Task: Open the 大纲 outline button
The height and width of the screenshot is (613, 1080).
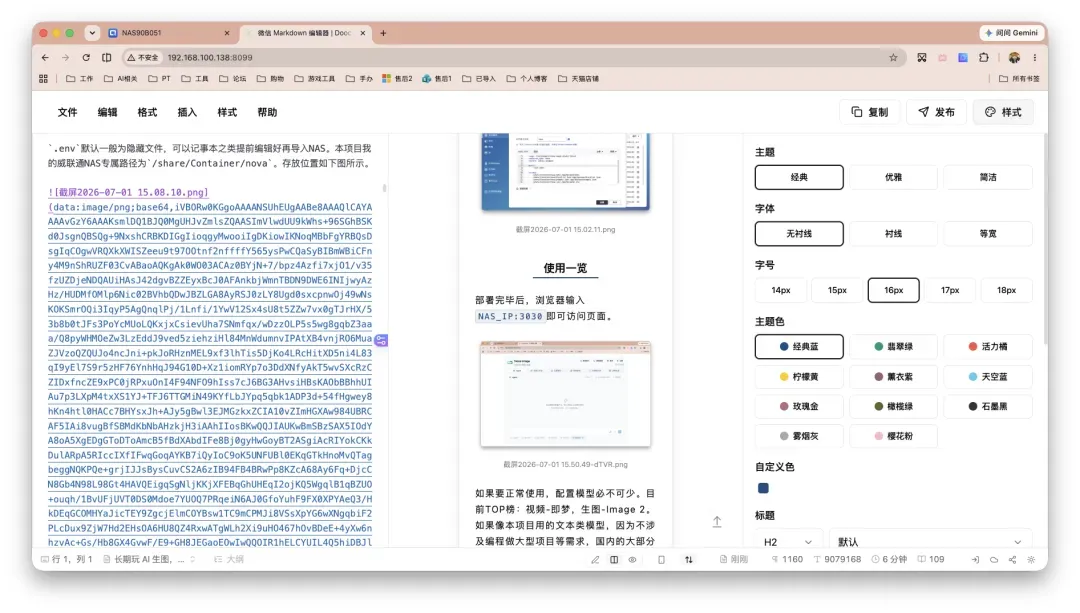Action: (x=229, y=560)
